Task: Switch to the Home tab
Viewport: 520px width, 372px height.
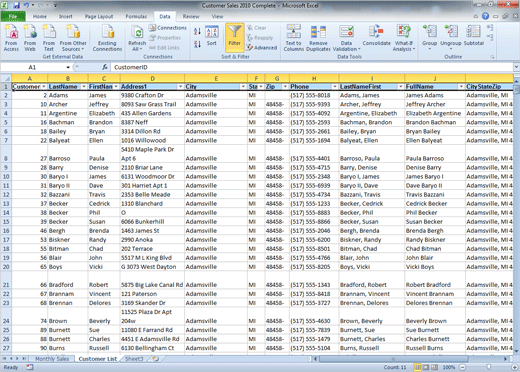Action: click(x=40, y=16)
